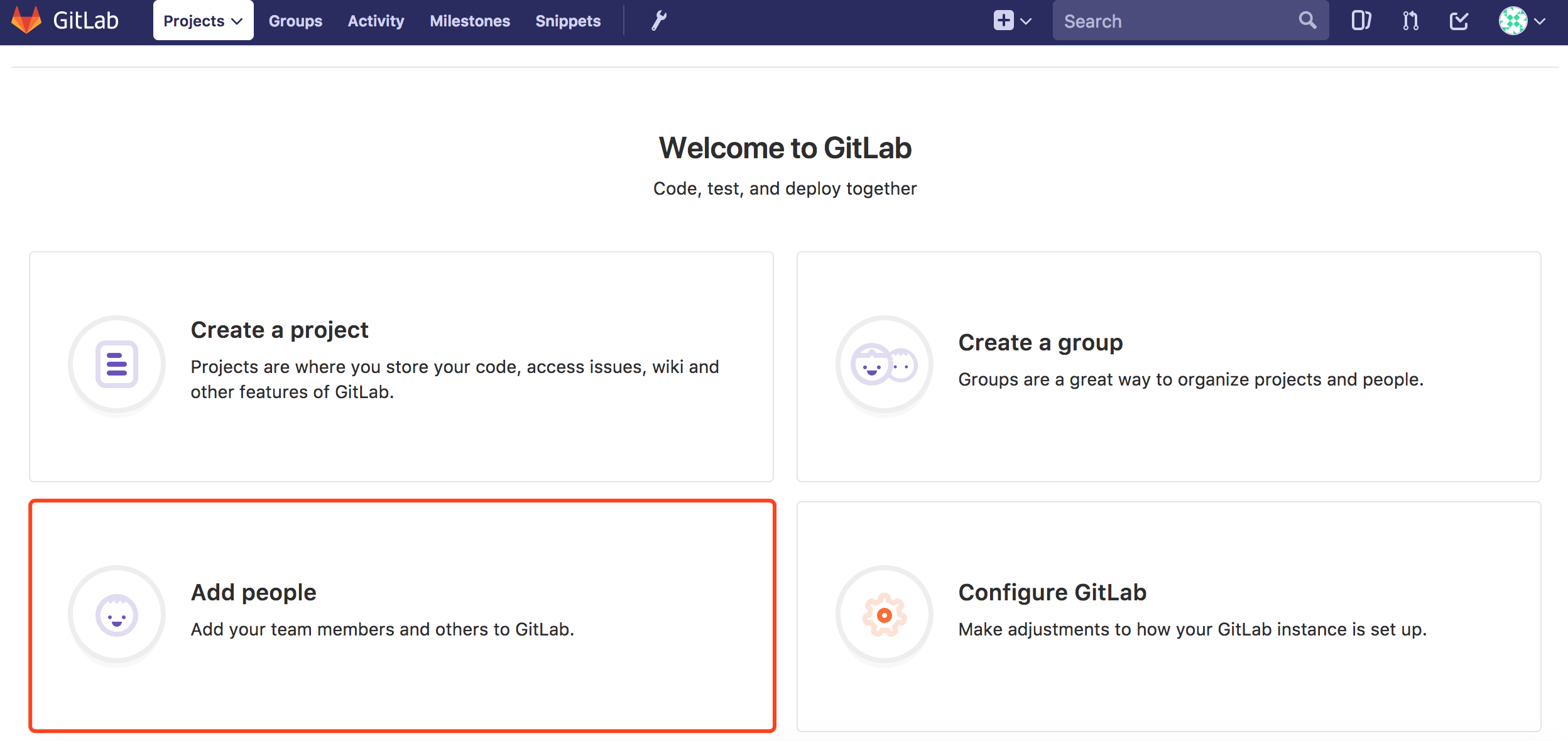Open the Snippets menu item
This screenshot has width=1568, height=741.
[568, 21]
